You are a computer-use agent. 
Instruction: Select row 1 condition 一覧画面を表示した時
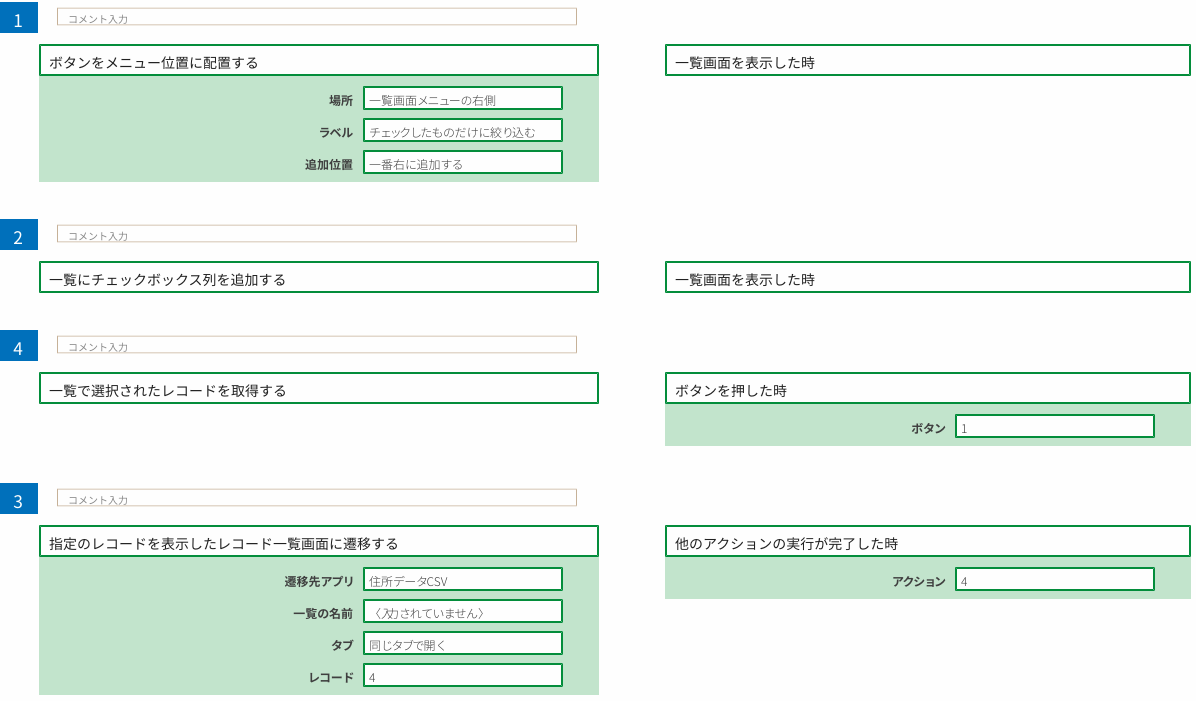[928, 60]
